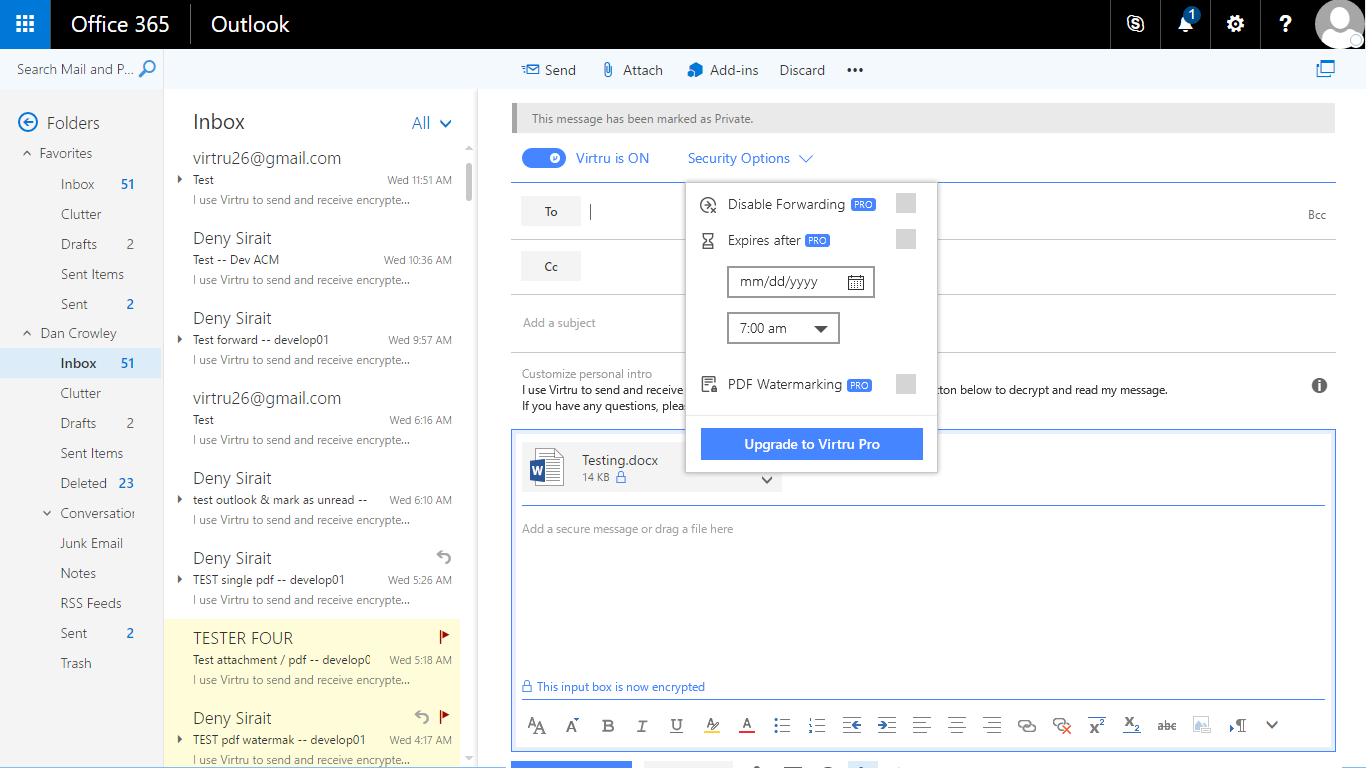Click Attach in the compose toolbar
The image size is (1366, 768).
pos(632,70)
